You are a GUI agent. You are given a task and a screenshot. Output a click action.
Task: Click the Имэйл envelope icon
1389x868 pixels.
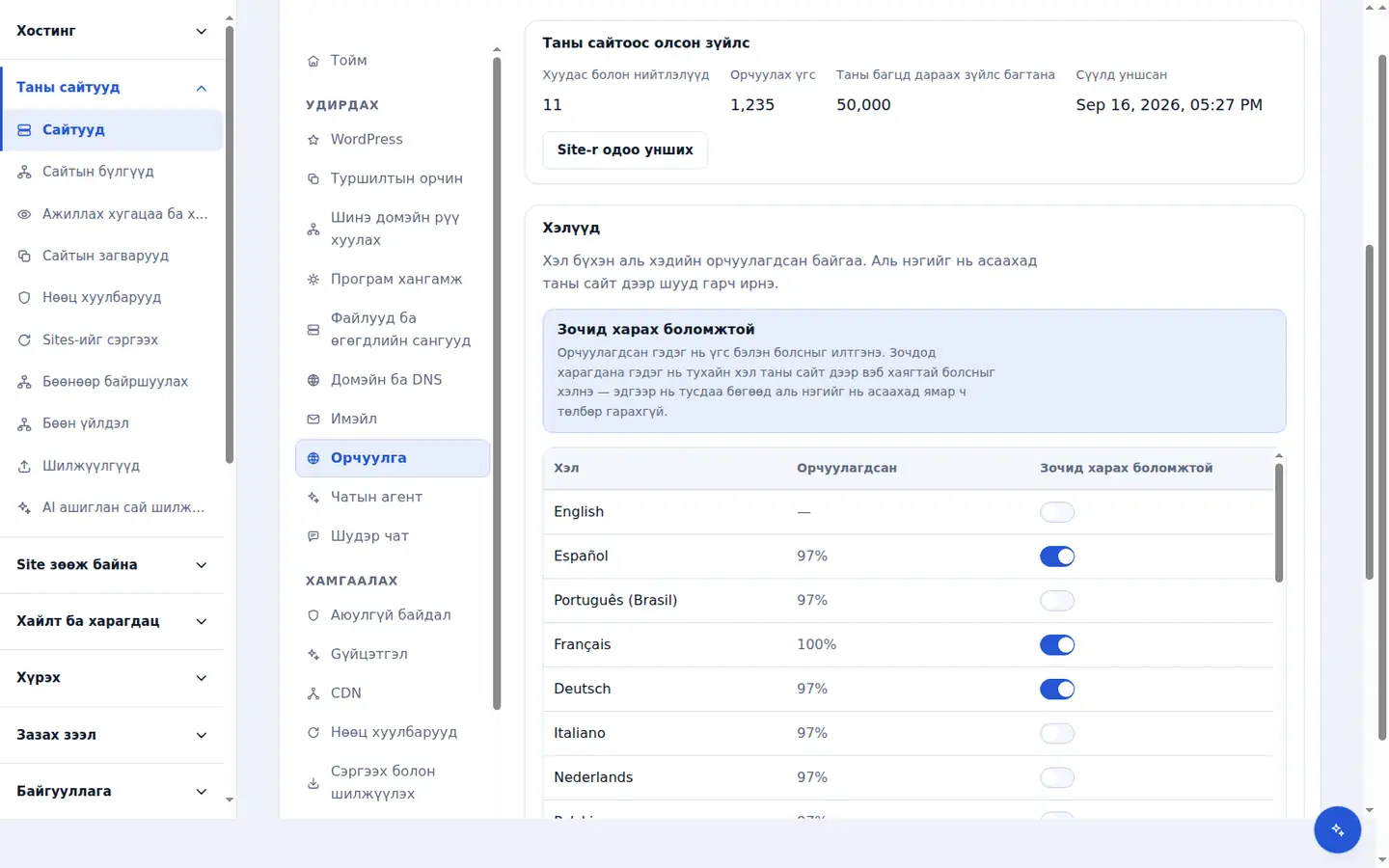coord(313,420)
